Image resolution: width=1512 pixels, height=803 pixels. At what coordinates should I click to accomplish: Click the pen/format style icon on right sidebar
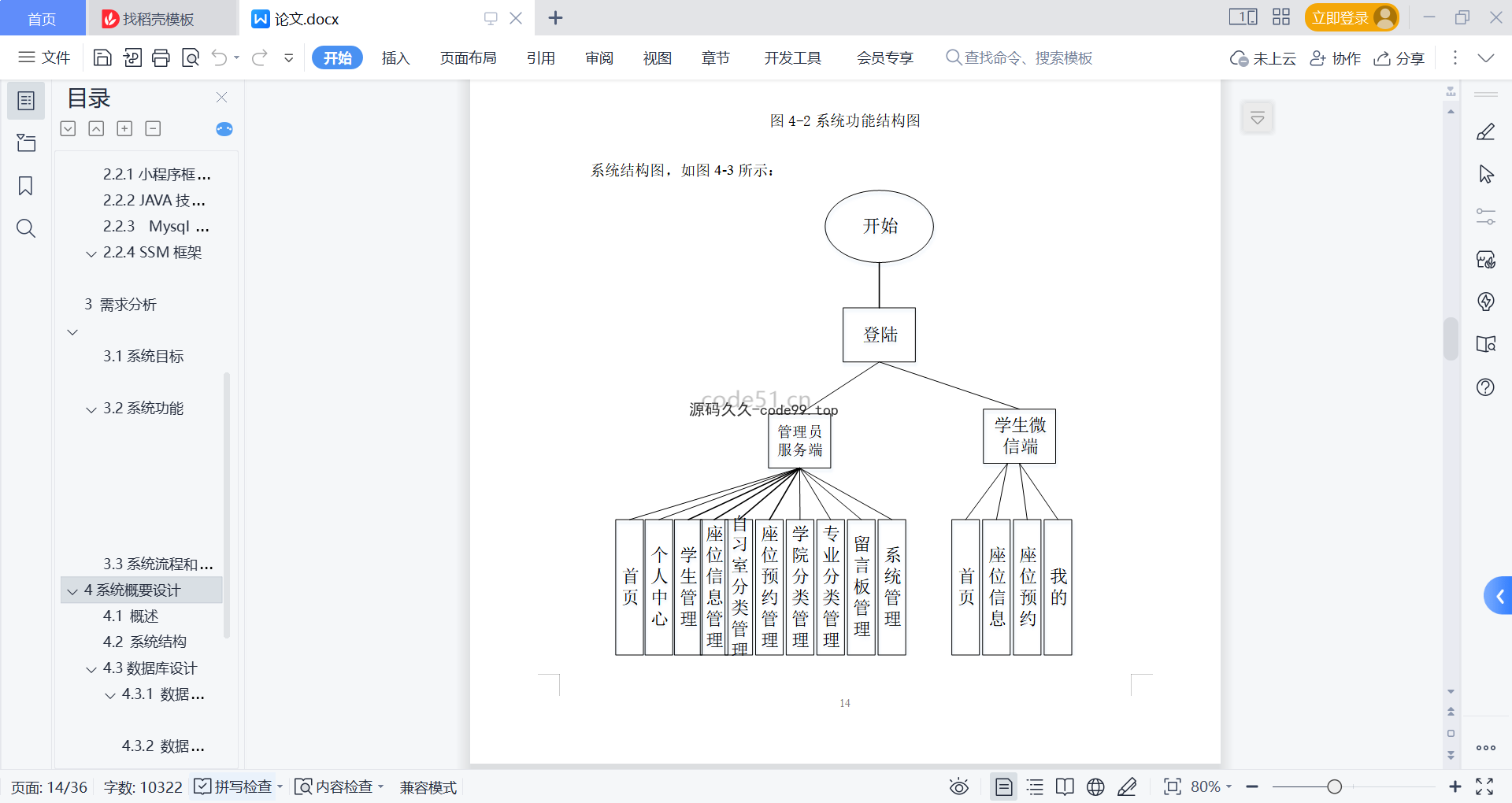point(1486,131)
